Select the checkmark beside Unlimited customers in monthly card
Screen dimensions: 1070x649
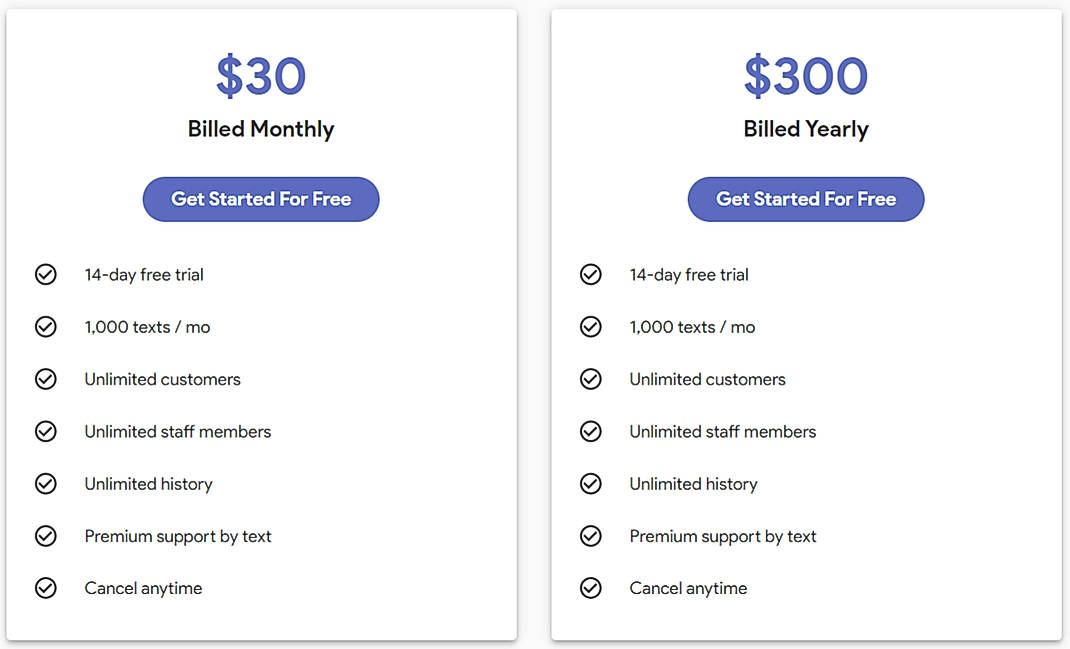point(46,379)
